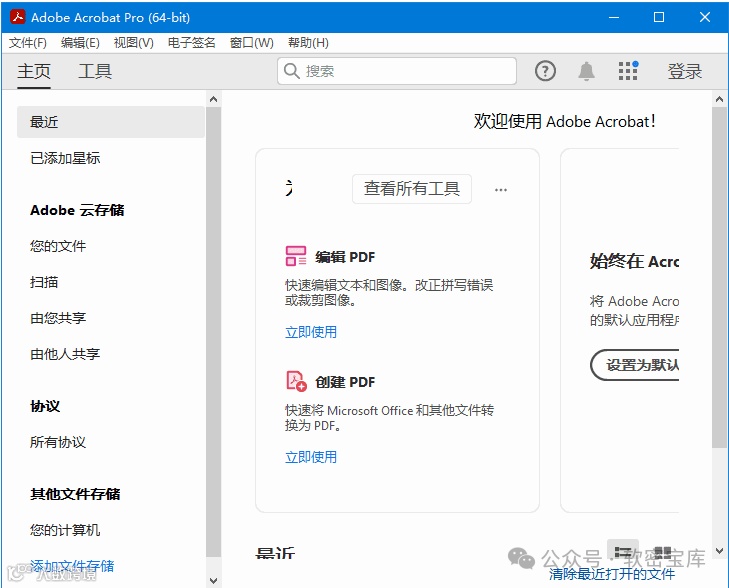Viewport: 729px width, 588px height.
Task: Switch recent files to list view
Action: coord(623,552)
